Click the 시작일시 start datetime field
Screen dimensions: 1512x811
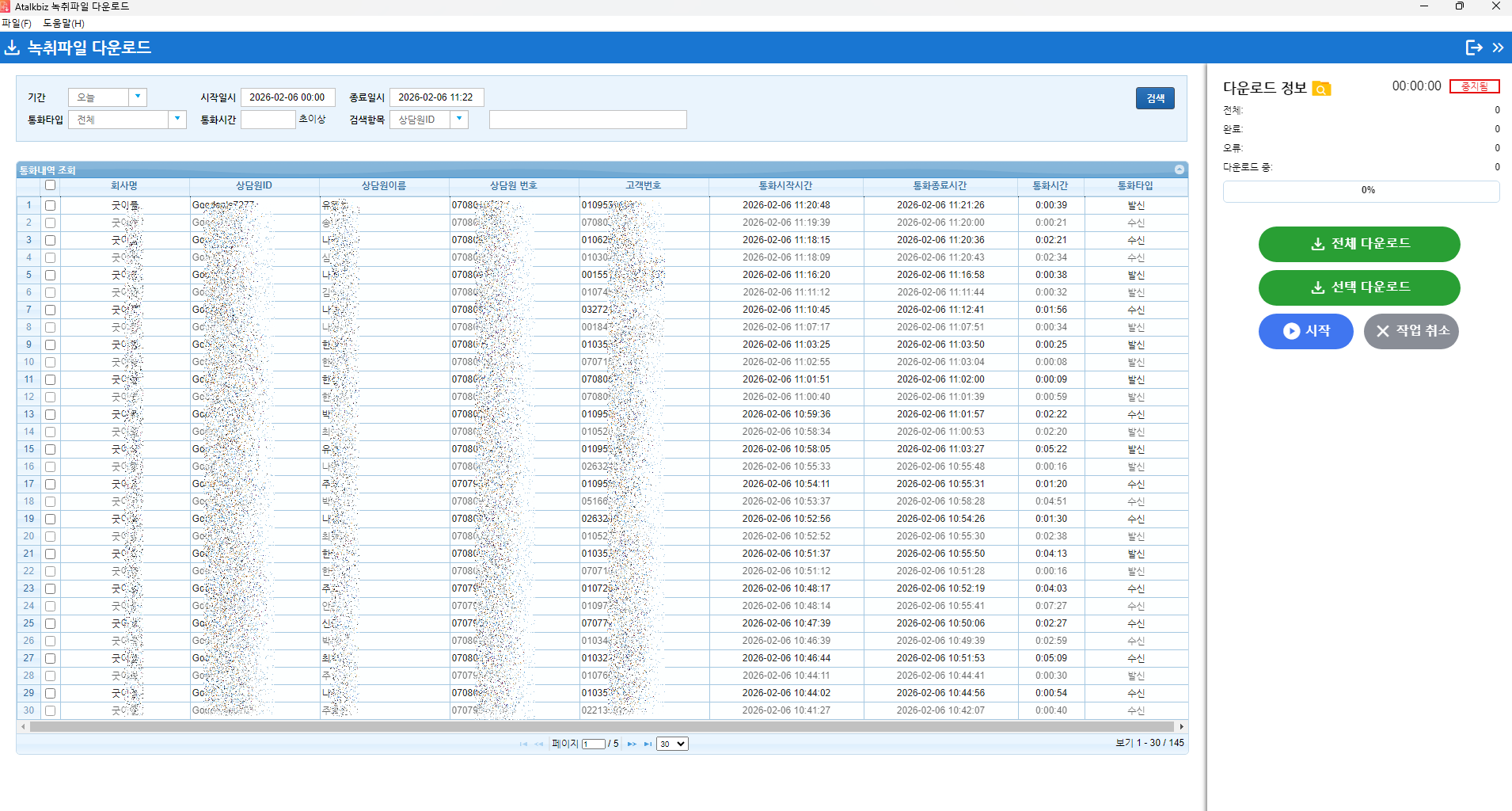click(287, 97)
